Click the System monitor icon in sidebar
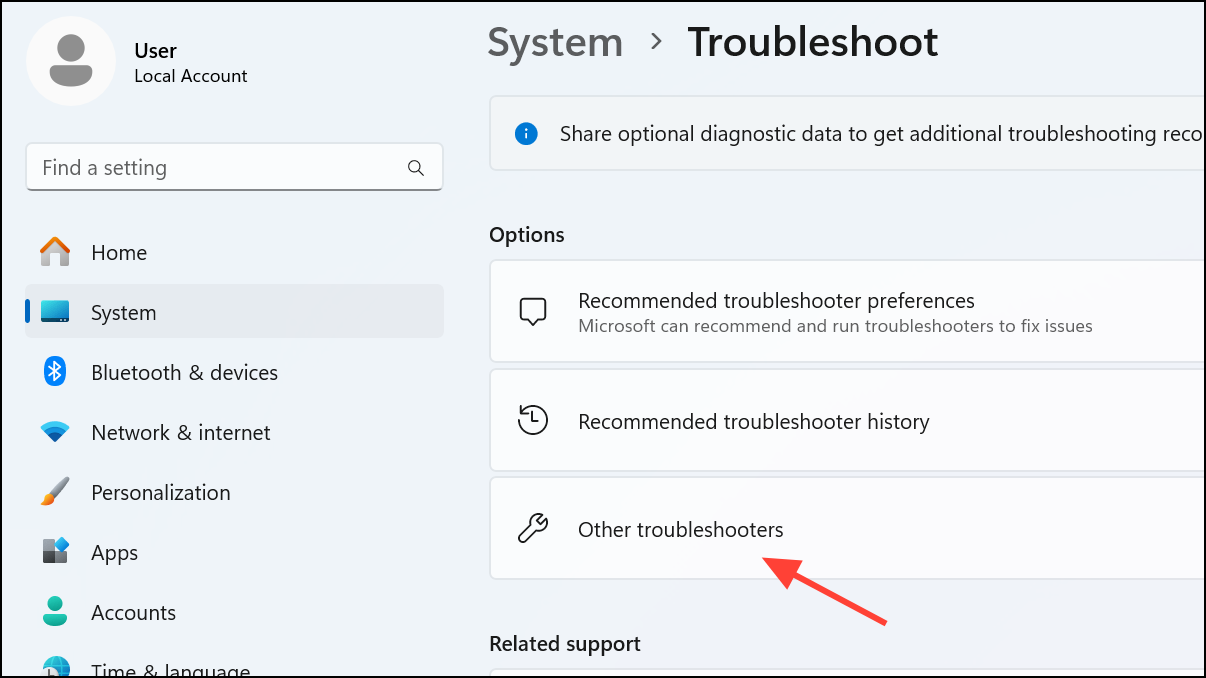The width and height of the screenshot is (1206, 678). (54, 312)
